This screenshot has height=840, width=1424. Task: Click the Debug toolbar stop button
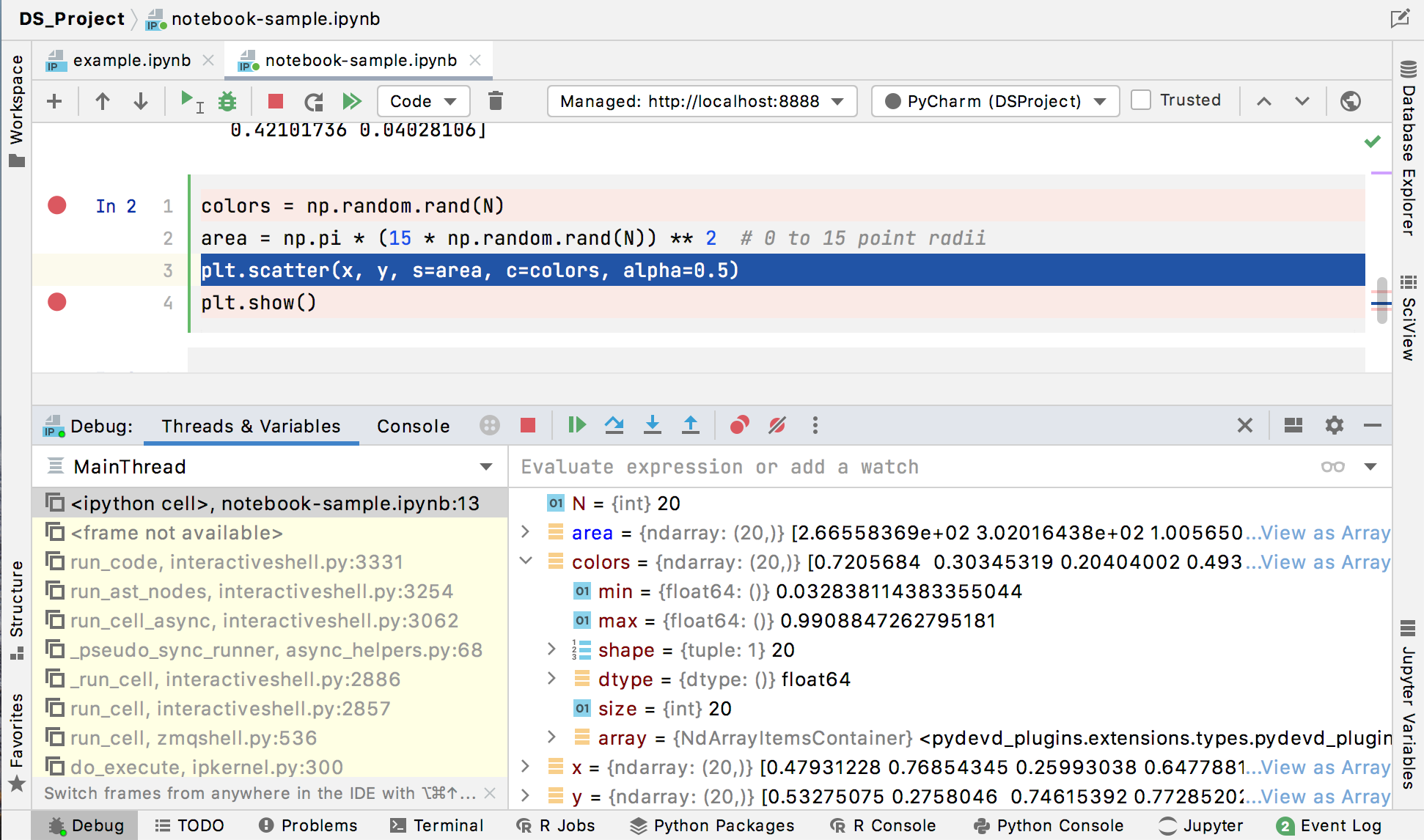[x=529, y=425]
